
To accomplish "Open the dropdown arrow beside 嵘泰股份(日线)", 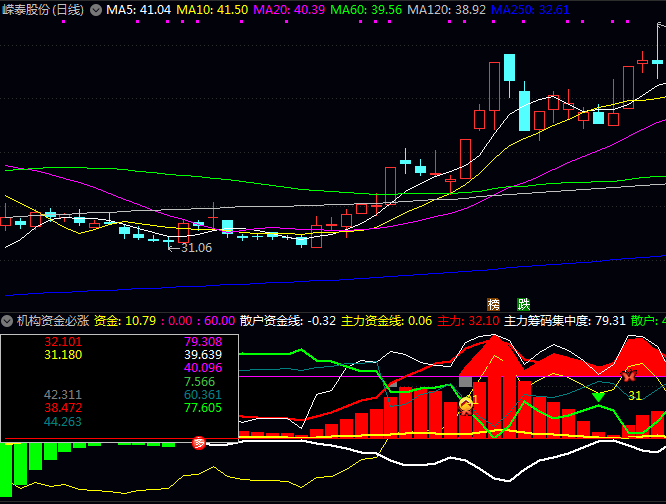I will [x=96, y=9].
